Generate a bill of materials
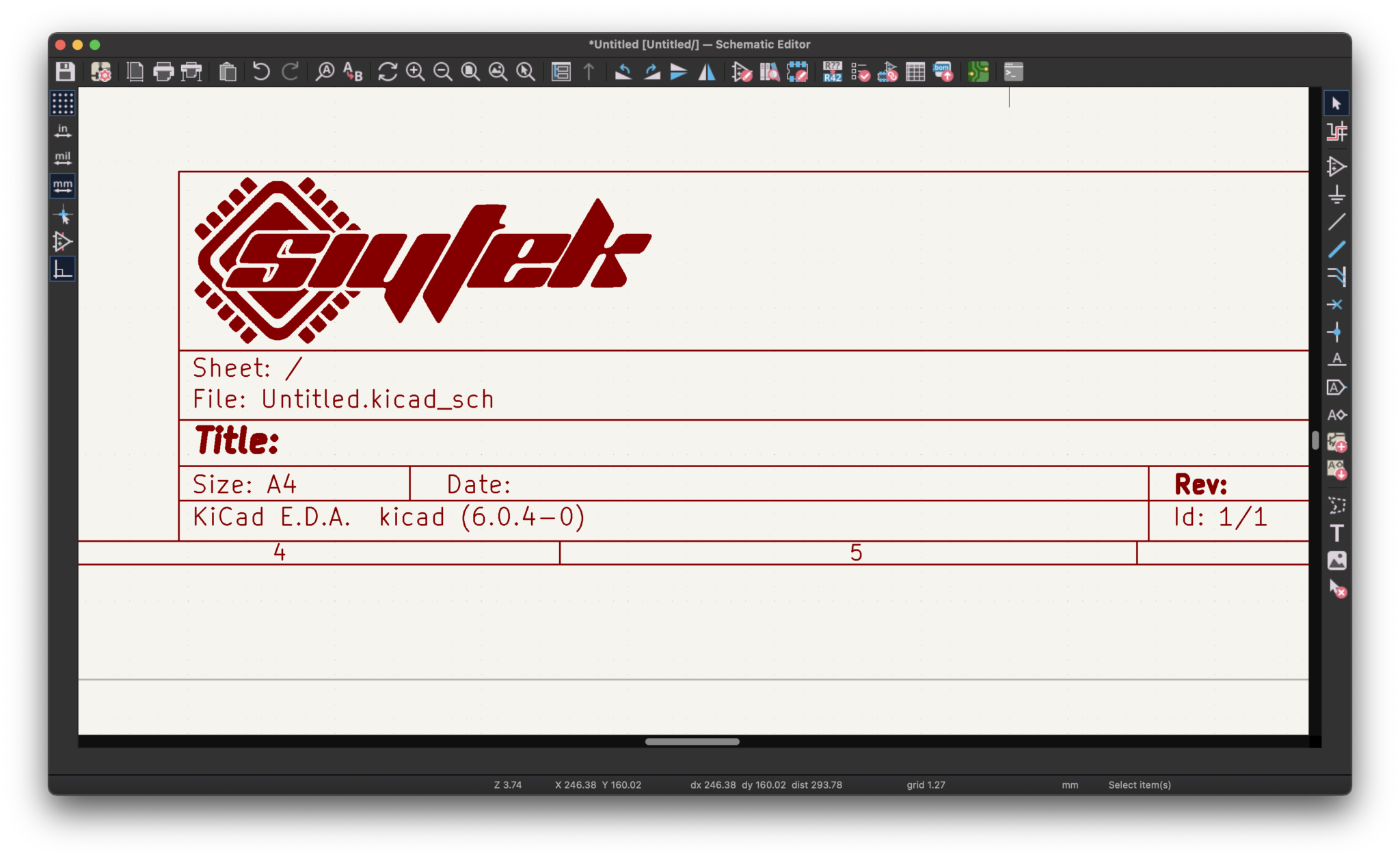1400x859 pixels. 943,71
